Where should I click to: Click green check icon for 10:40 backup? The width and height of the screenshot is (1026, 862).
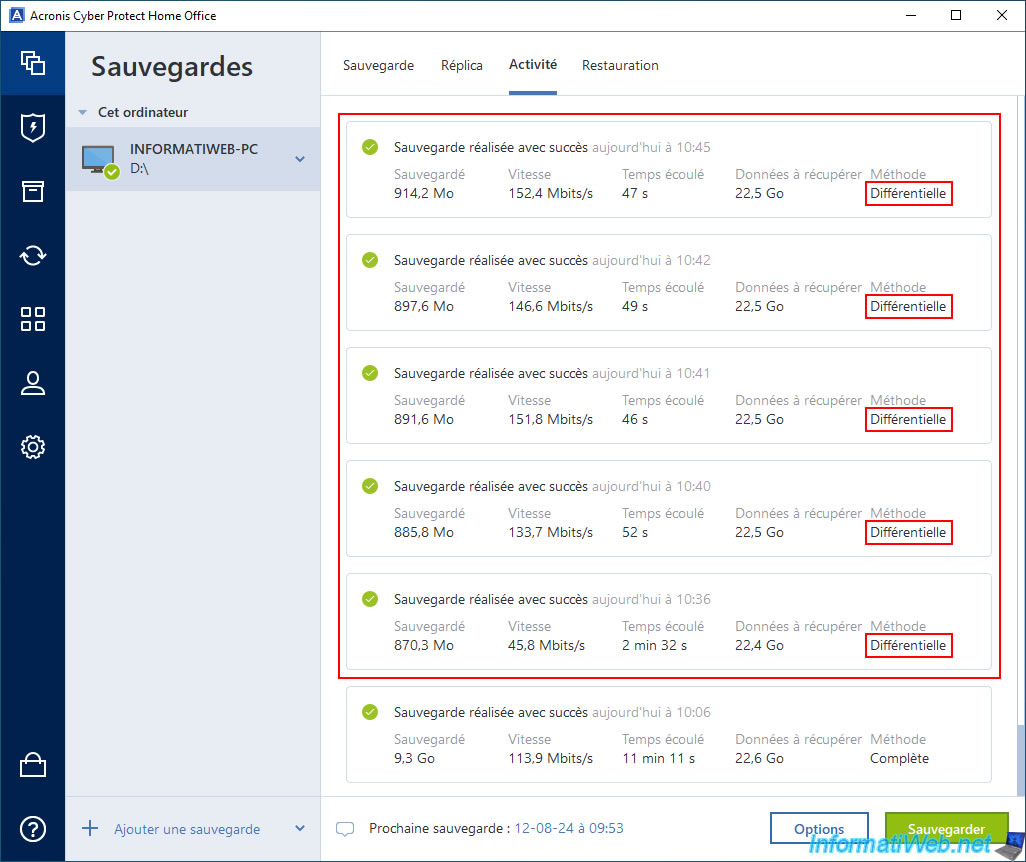370,486
